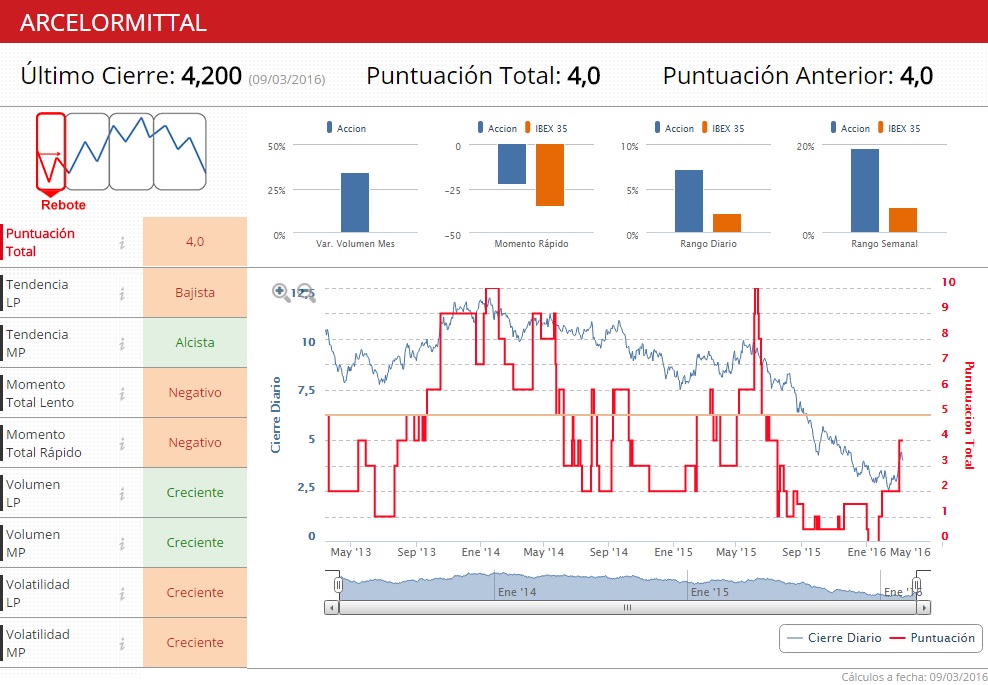The image size is (988, 685).
Task: Click Creciente value for Volatilidad MP
Action: tap(195, 643)
